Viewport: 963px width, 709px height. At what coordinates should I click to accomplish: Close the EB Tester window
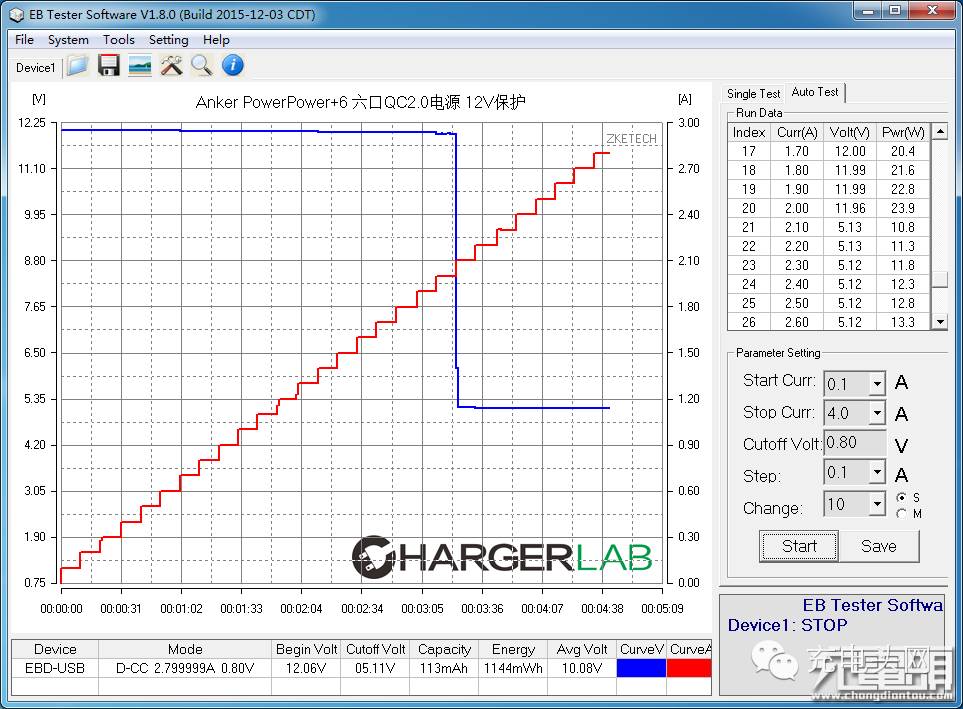(x=932, y=10)
